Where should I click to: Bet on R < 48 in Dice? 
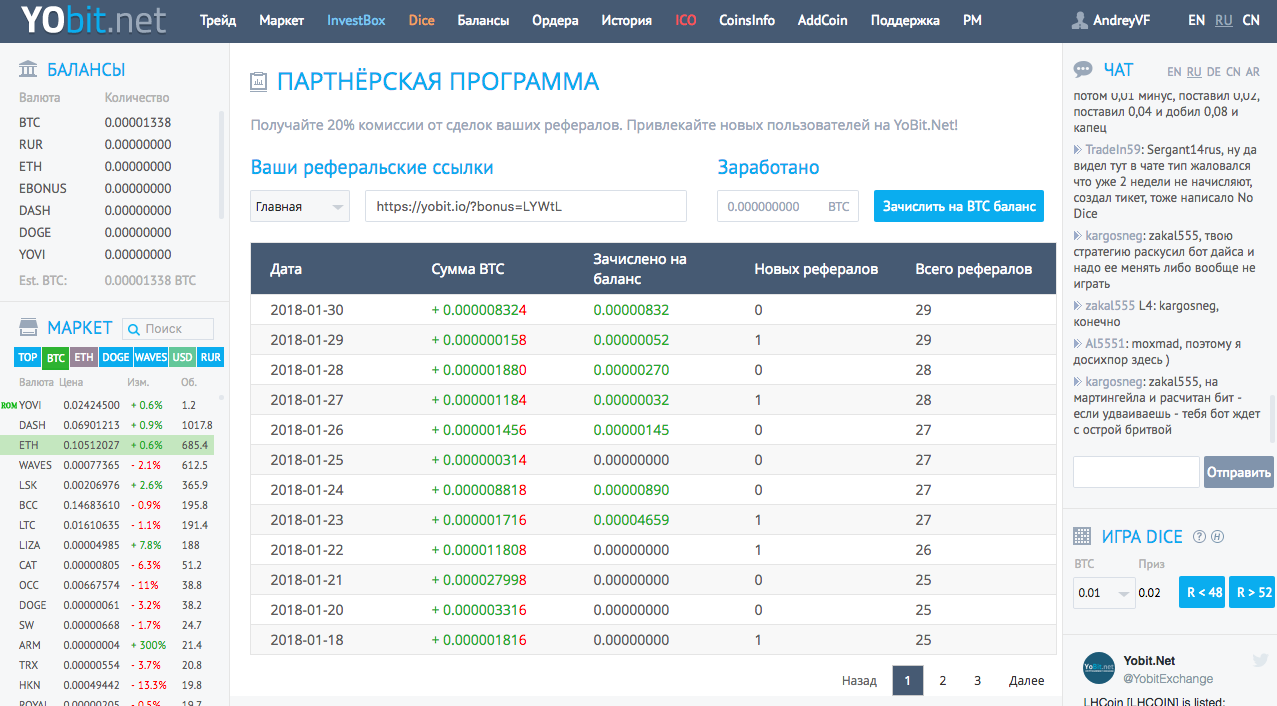(x=1202, y=593)
